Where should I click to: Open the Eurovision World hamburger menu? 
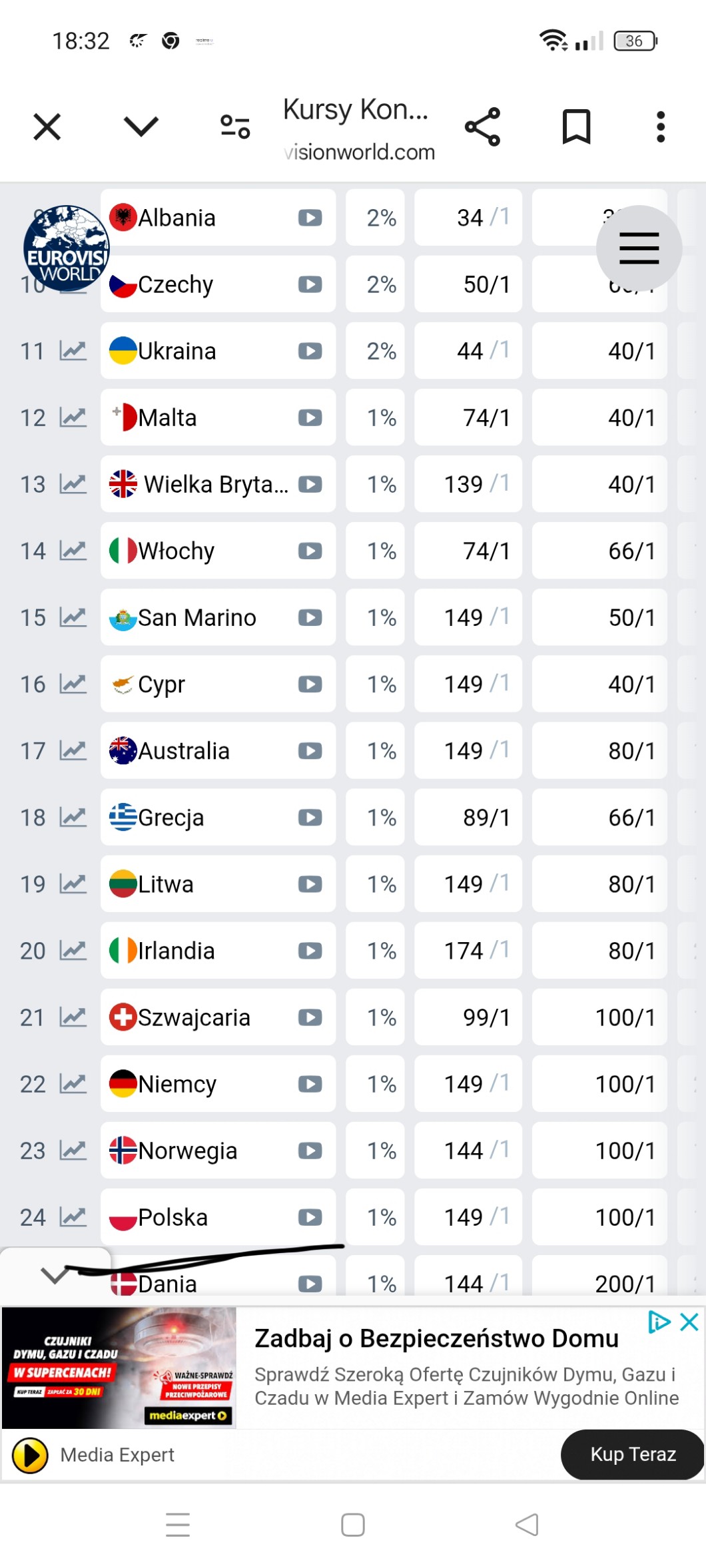(639, 248)
